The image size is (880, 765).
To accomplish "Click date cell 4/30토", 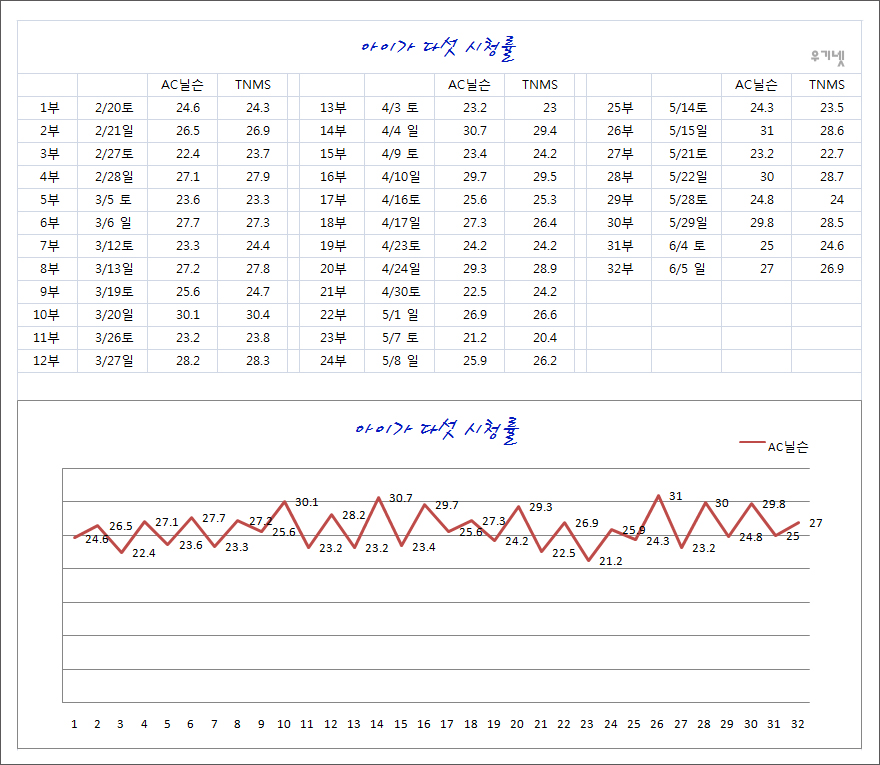I will click(401, 292).
